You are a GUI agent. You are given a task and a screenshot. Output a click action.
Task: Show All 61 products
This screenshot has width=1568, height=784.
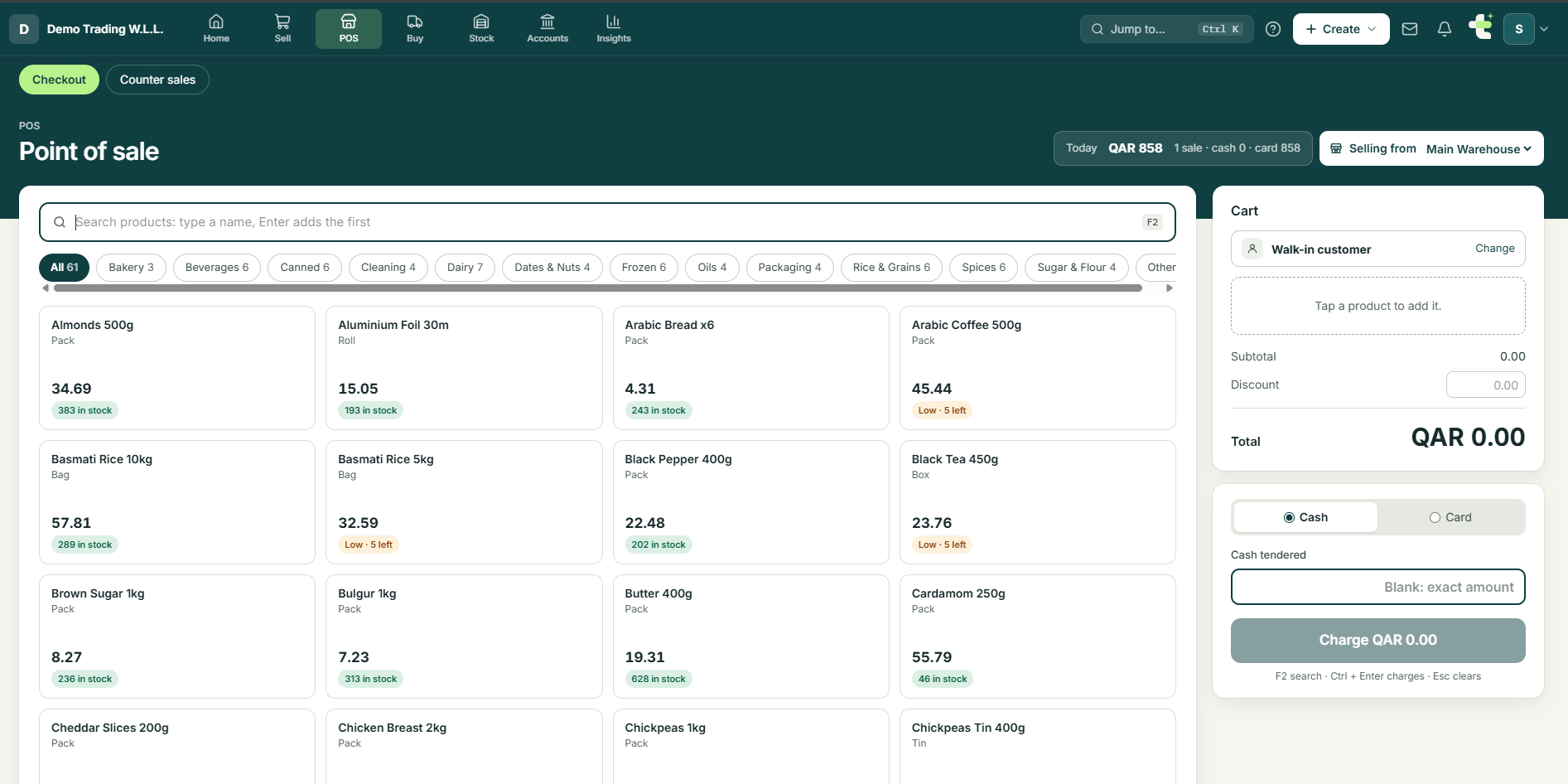[65, 267]
